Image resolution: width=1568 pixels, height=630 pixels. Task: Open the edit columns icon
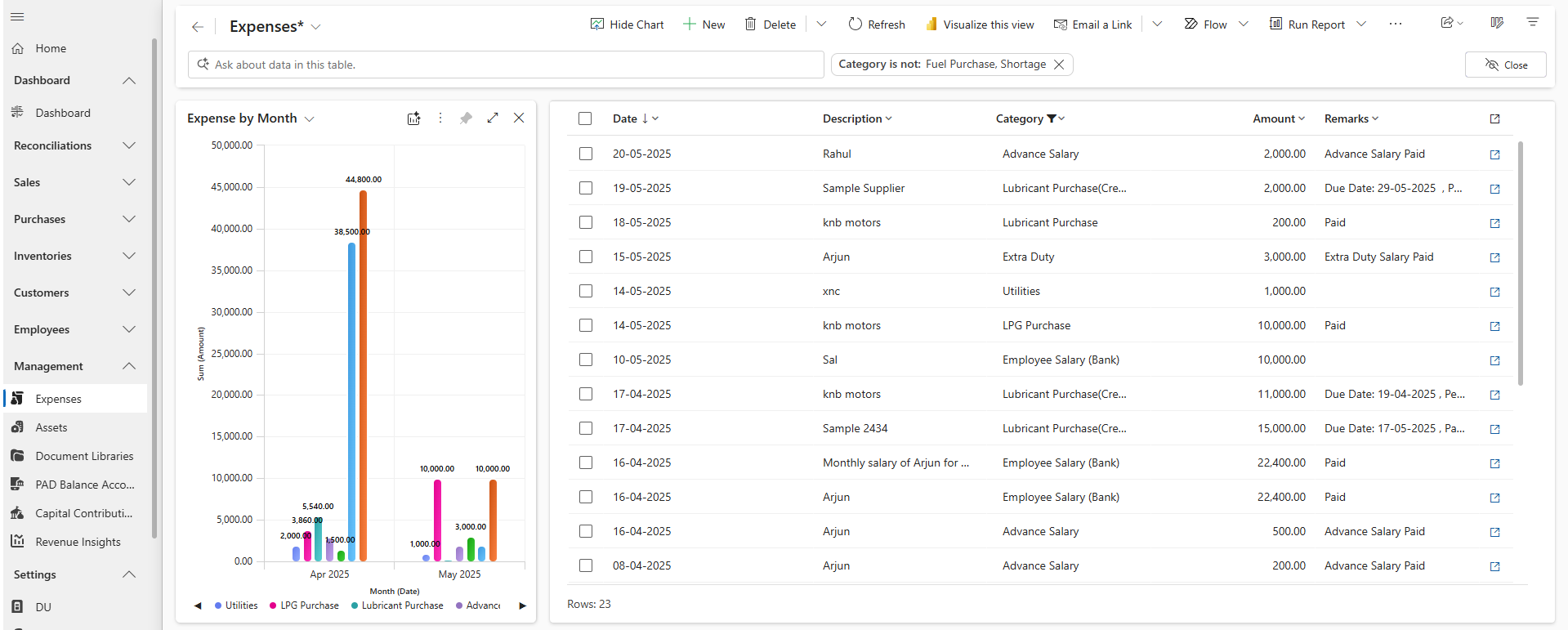1497,23
